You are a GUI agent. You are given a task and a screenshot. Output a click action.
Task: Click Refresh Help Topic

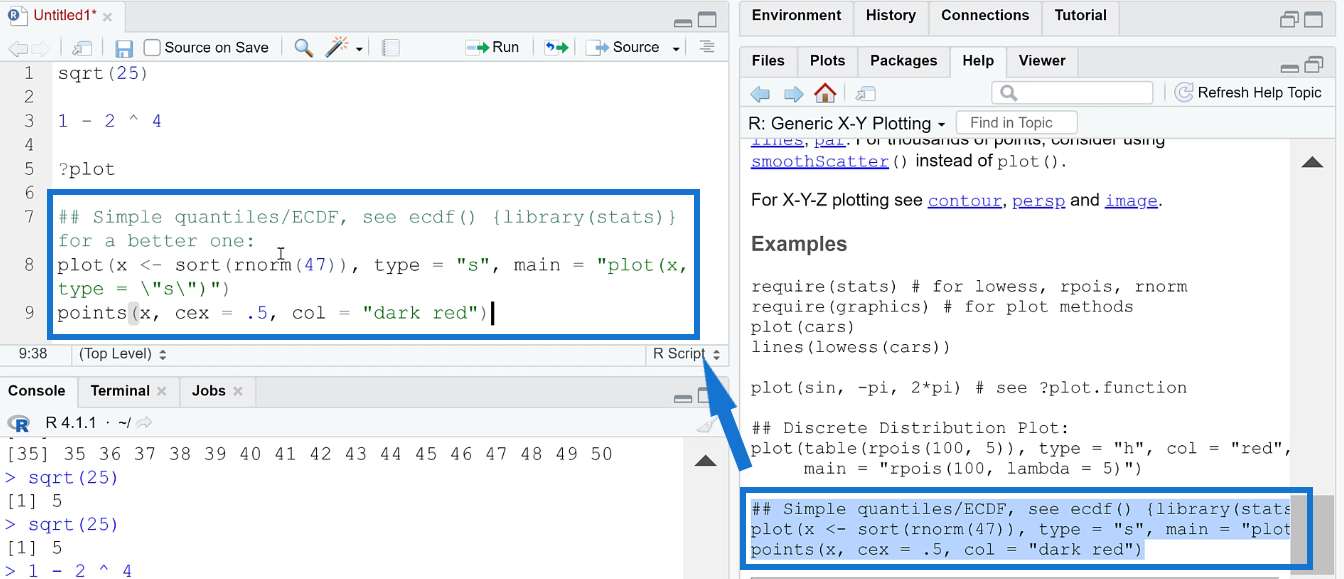tap(1248, 93)
